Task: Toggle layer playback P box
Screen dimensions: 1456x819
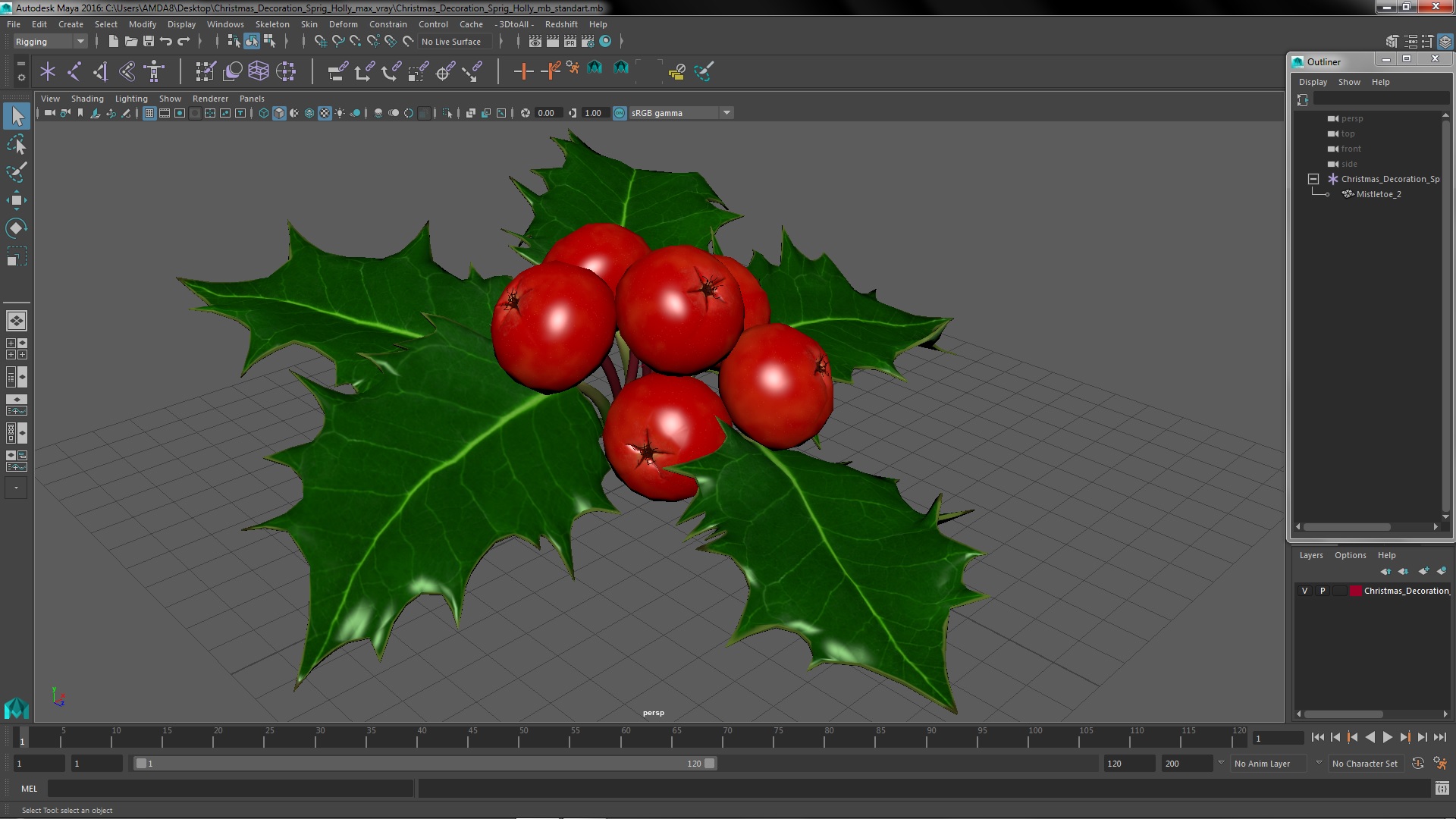Action: tap(1323, 591)
